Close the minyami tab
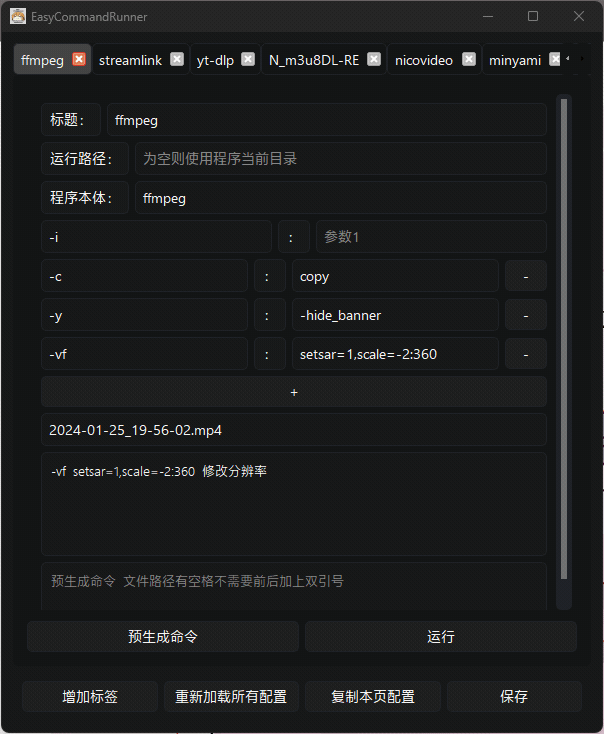 point(555,59)
